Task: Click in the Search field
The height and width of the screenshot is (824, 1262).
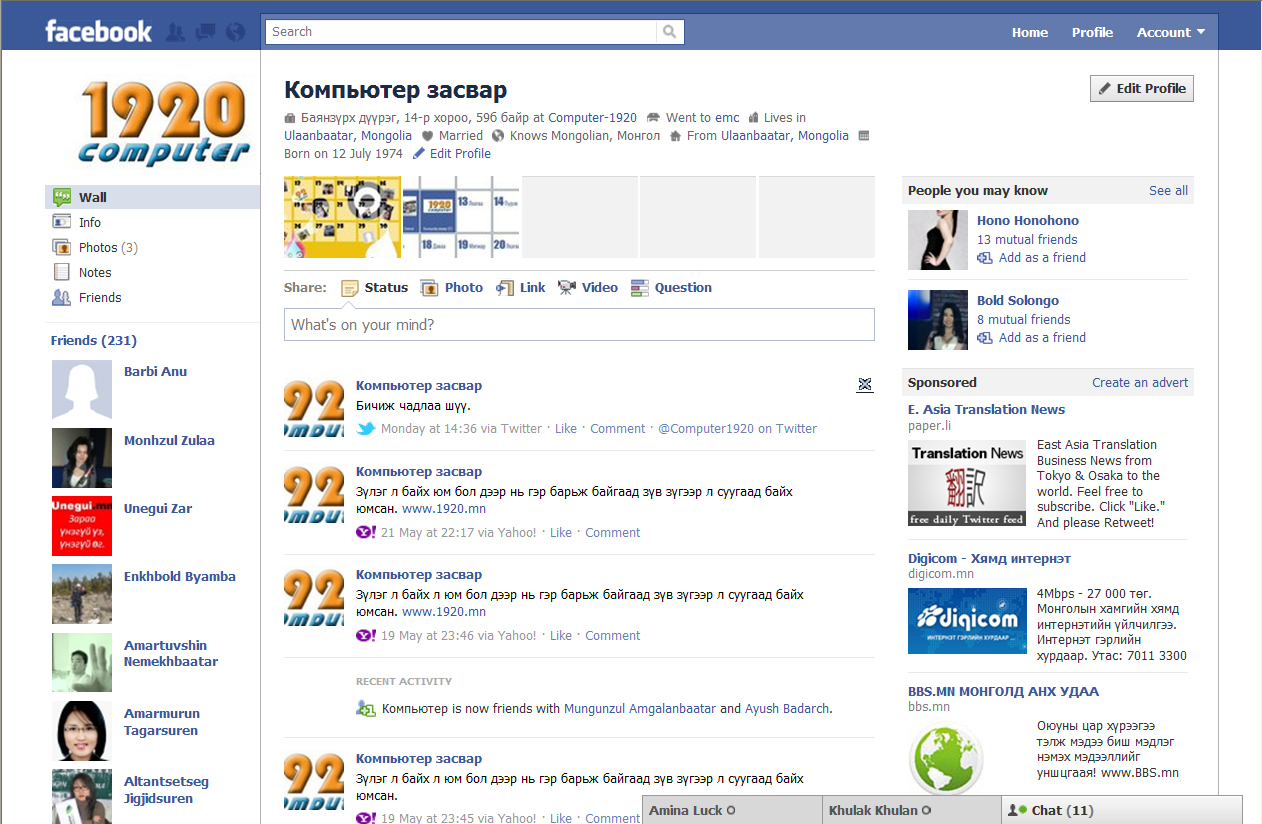Action: click(x=462, y=32)
